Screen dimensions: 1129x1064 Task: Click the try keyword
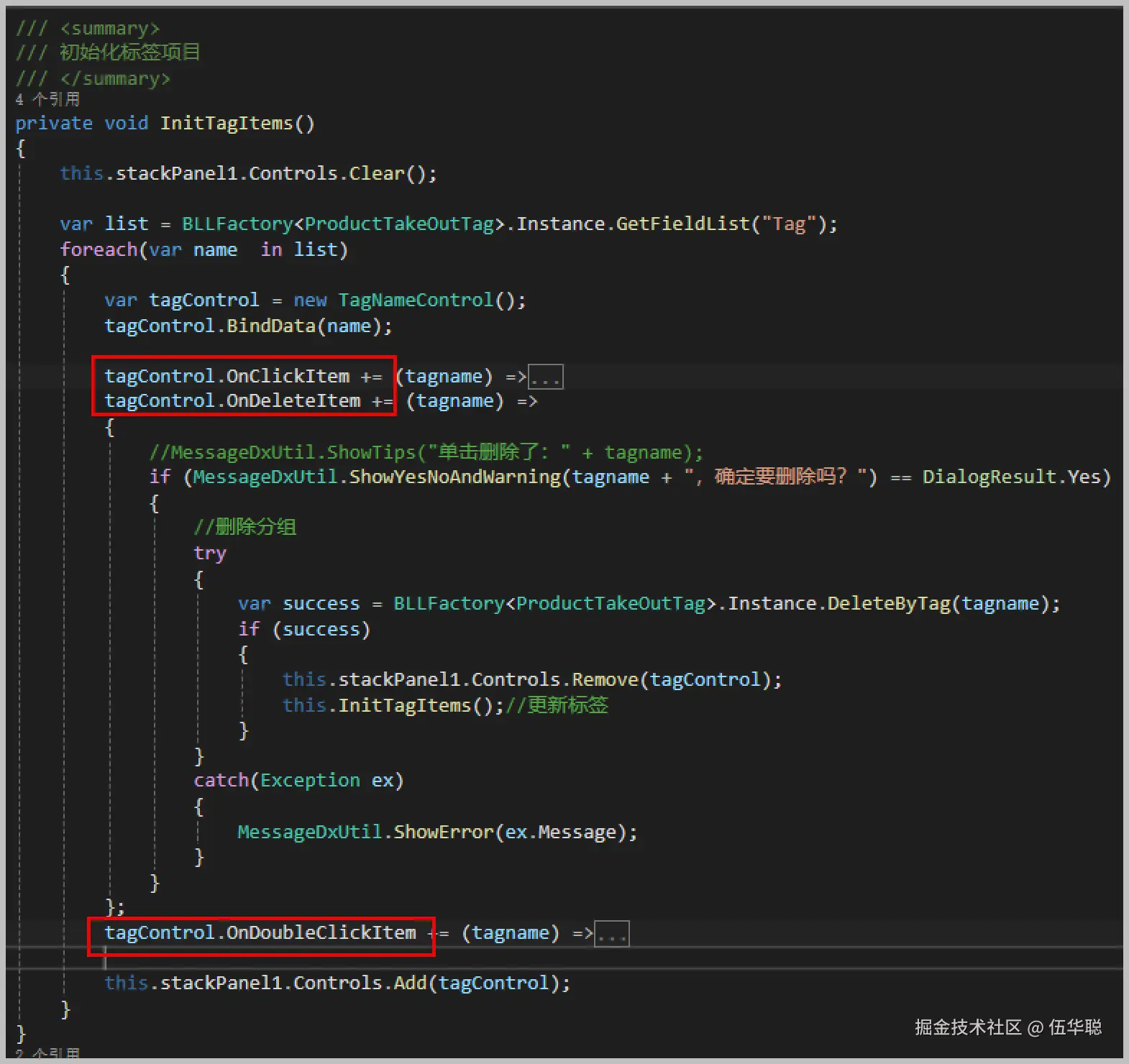click(x=210, y=554)
